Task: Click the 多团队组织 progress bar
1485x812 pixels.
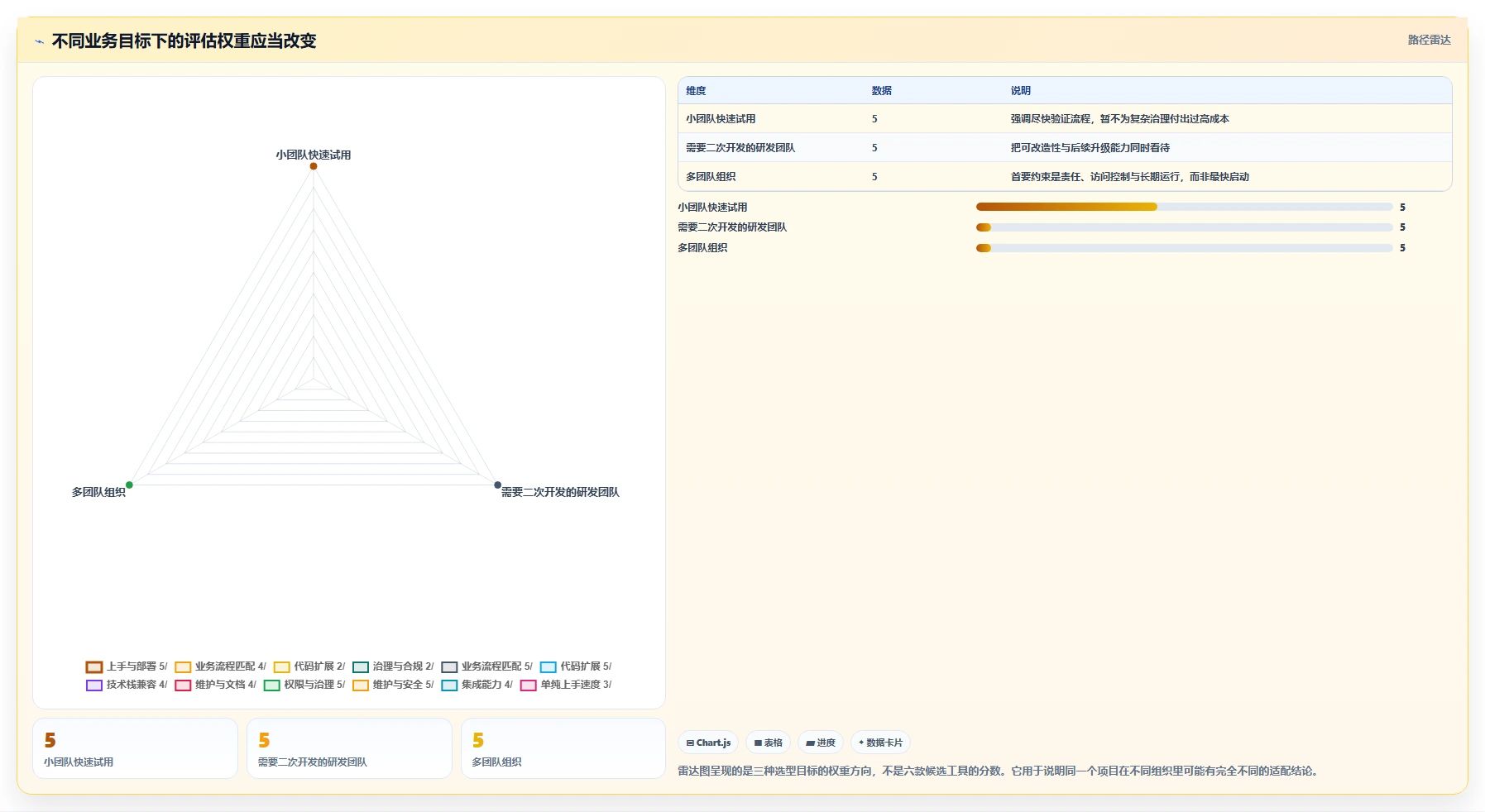Action: pyautogui.click(x=1185, y=248)
